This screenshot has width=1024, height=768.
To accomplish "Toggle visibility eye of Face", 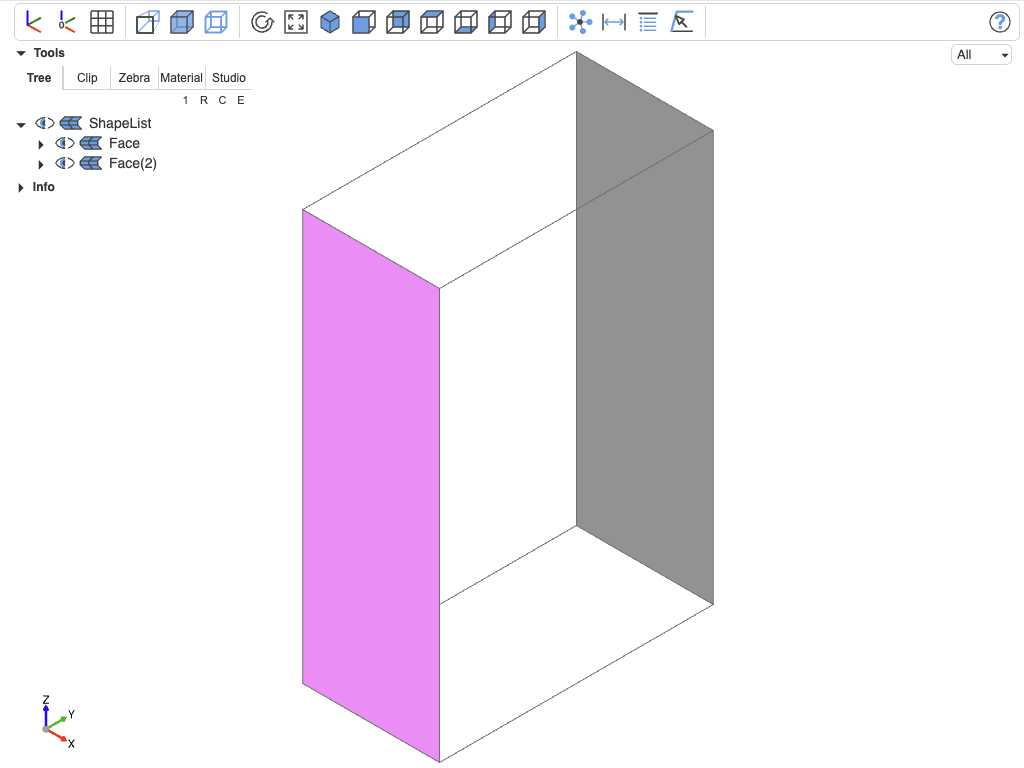I will coord(65,143).
